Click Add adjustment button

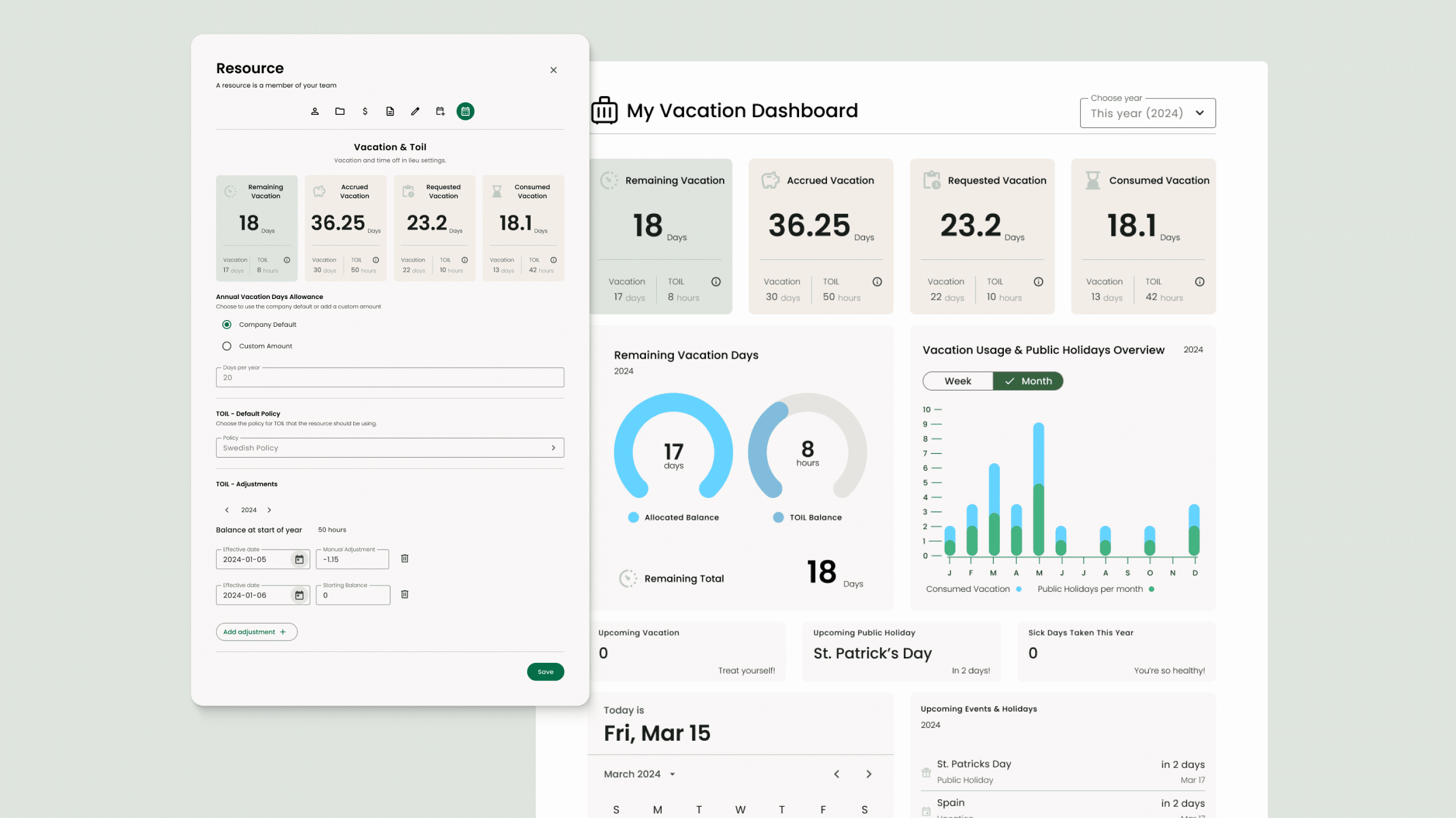click(256, 632)
